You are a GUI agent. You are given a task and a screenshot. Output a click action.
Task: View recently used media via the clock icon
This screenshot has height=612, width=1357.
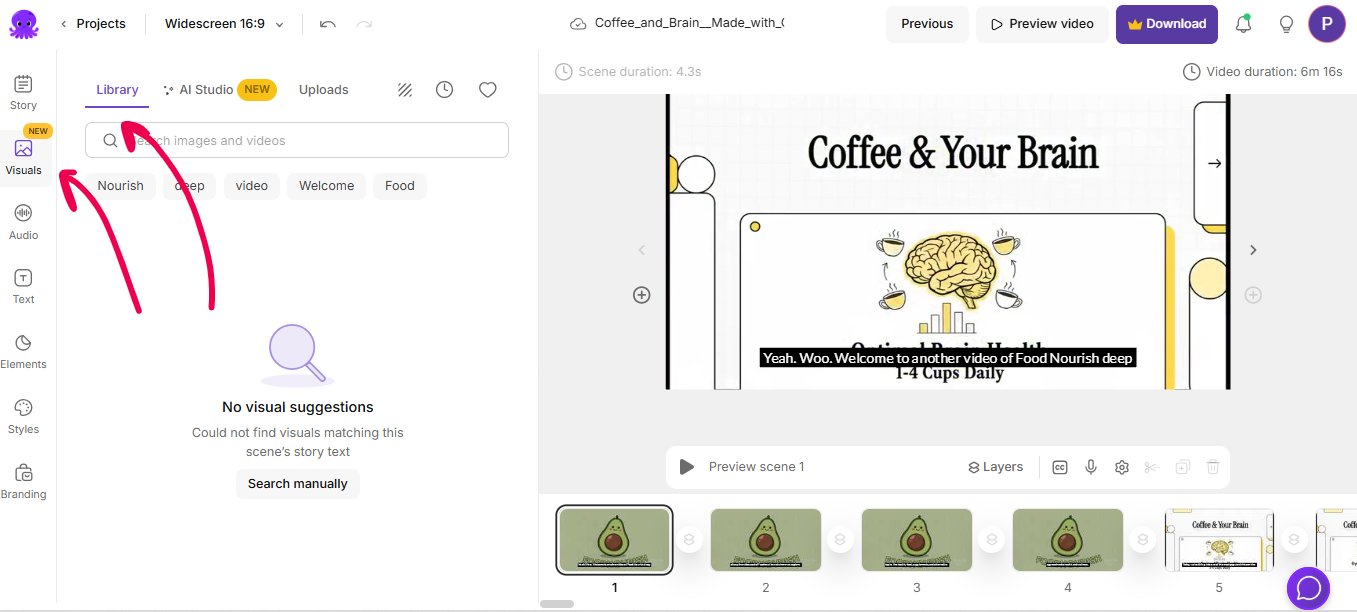(444, 89)
